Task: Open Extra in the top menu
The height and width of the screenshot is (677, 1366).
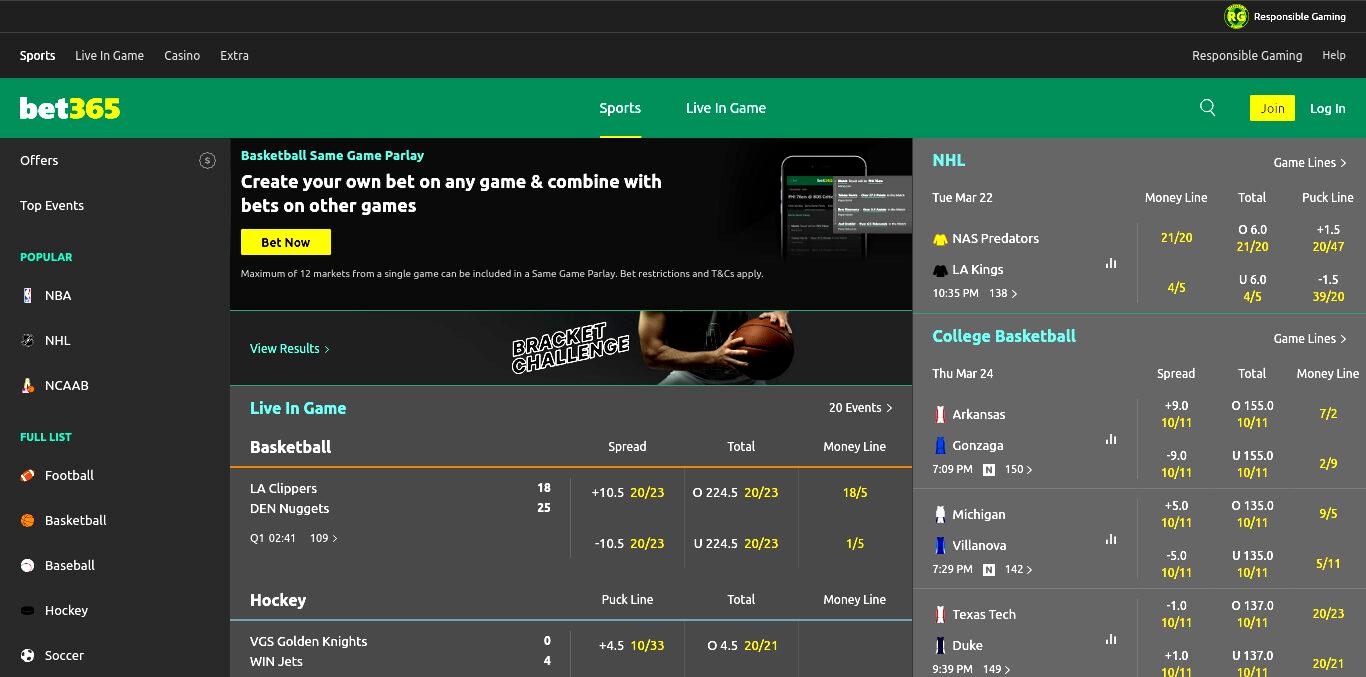Action: pos(234,55)
